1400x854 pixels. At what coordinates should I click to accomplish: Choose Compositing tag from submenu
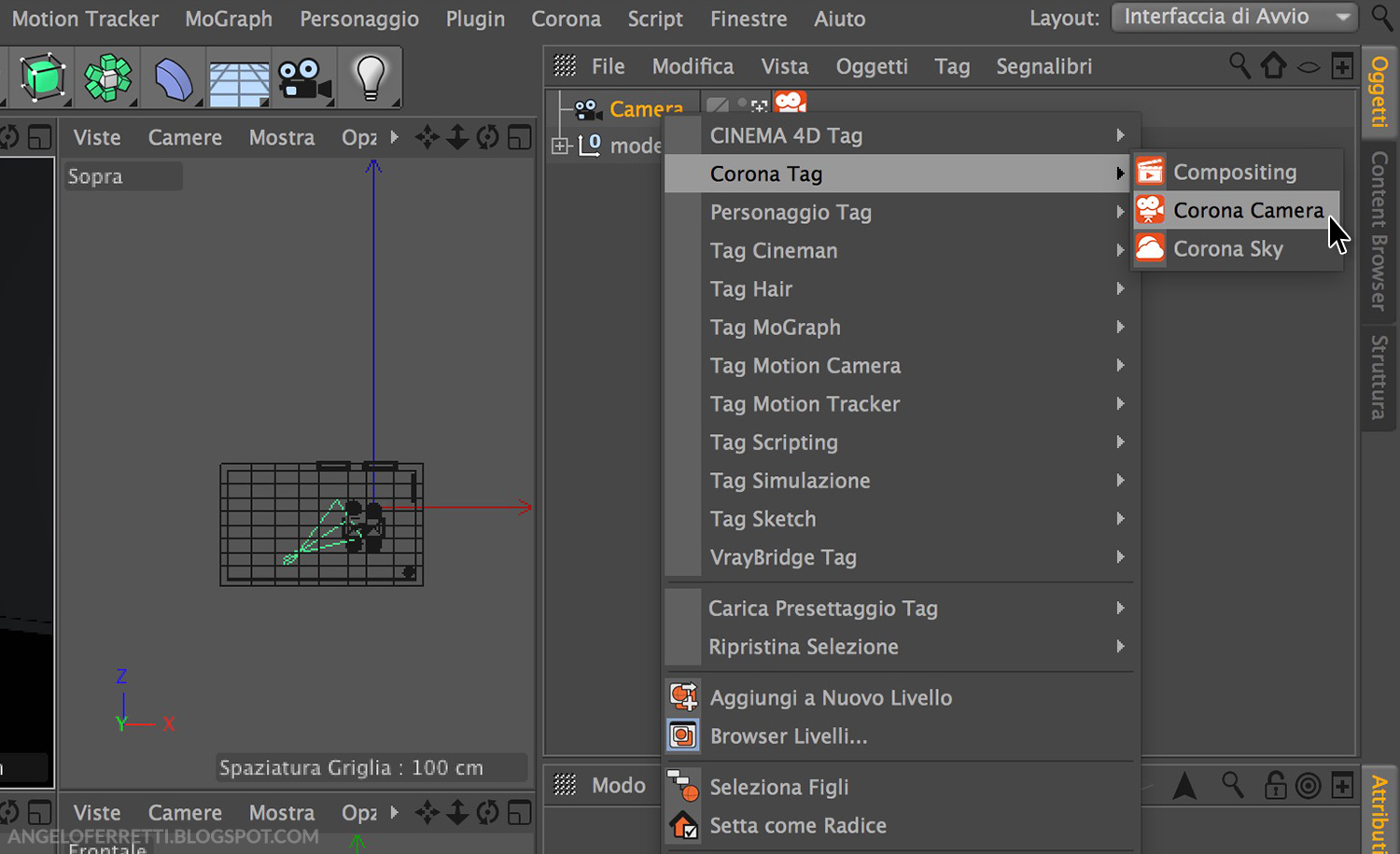click(x=1237, y=172)
